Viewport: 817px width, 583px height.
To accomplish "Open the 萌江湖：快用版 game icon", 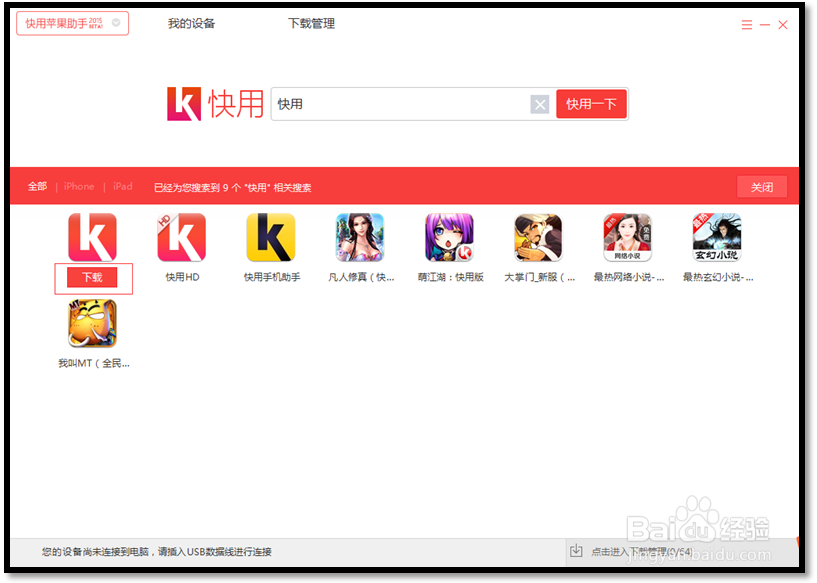I will (x=449, y=237).
